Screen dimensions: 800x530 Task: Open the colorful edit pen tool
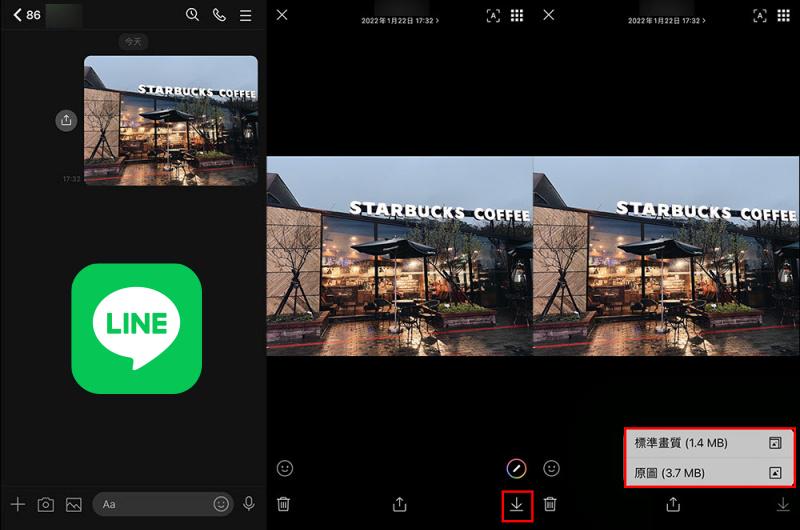click(x=516, y=468)
